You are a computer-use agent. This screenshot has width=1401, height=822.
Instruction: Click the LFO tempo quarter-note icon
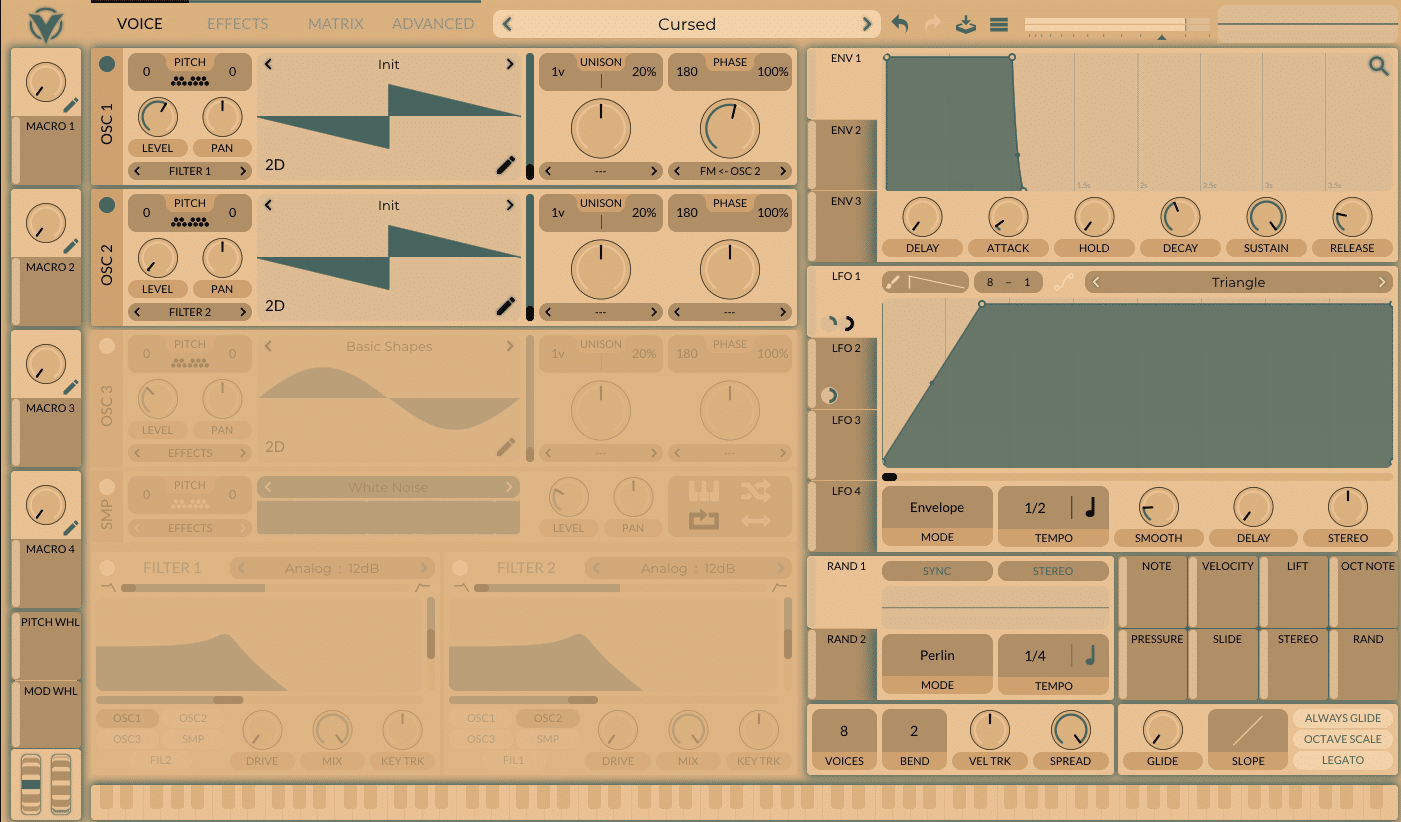(x=1090, y=508)
